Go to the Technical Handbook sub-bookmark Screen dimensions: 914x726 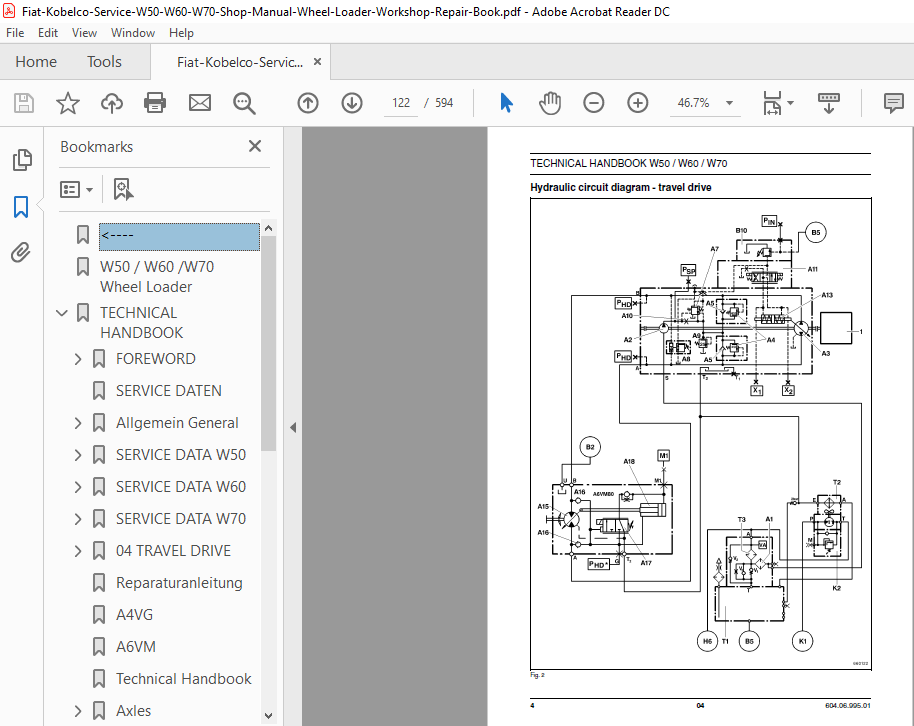pos(184,679)
